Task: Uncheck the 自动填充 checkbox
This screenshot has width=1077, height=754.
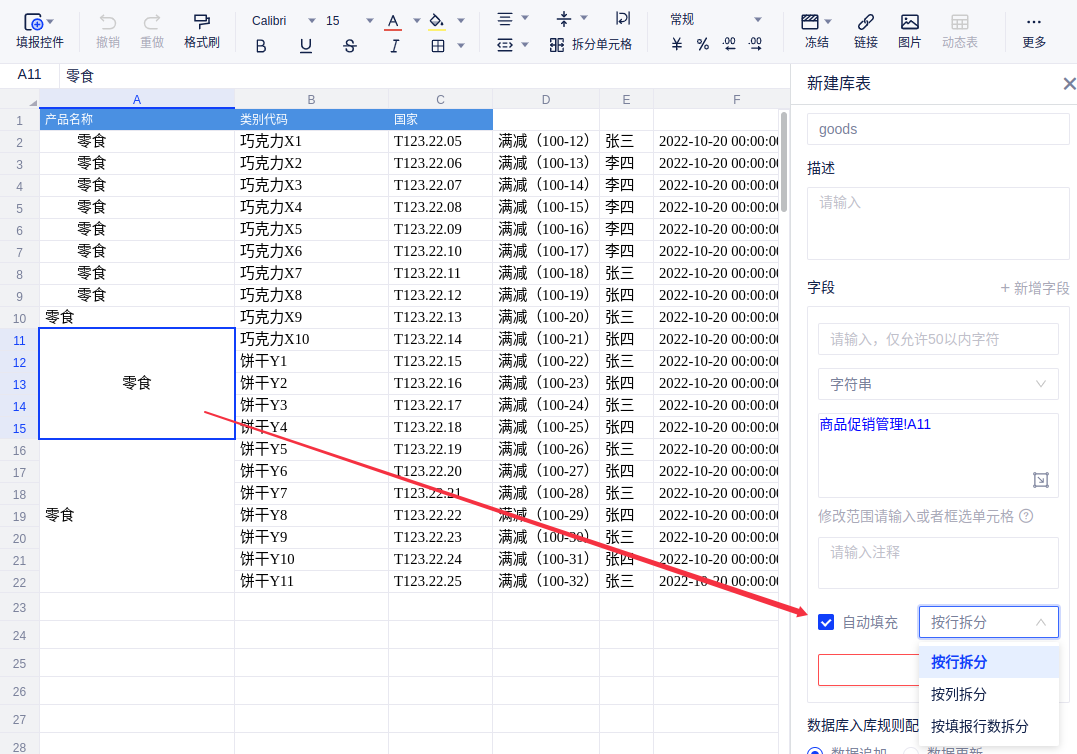Action: 826,622
